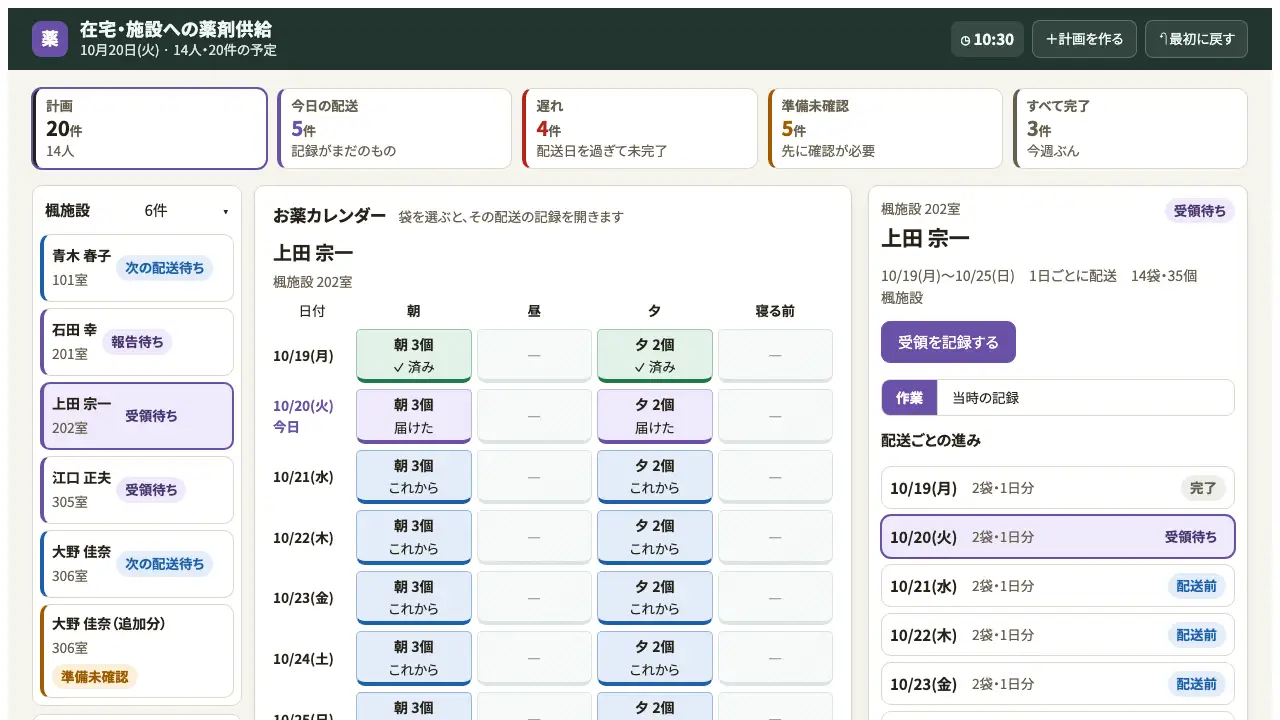This screenshot has width=1280, height=720.
Task: Create a new plan with 計画を作る
Action: coord(1084,39)
